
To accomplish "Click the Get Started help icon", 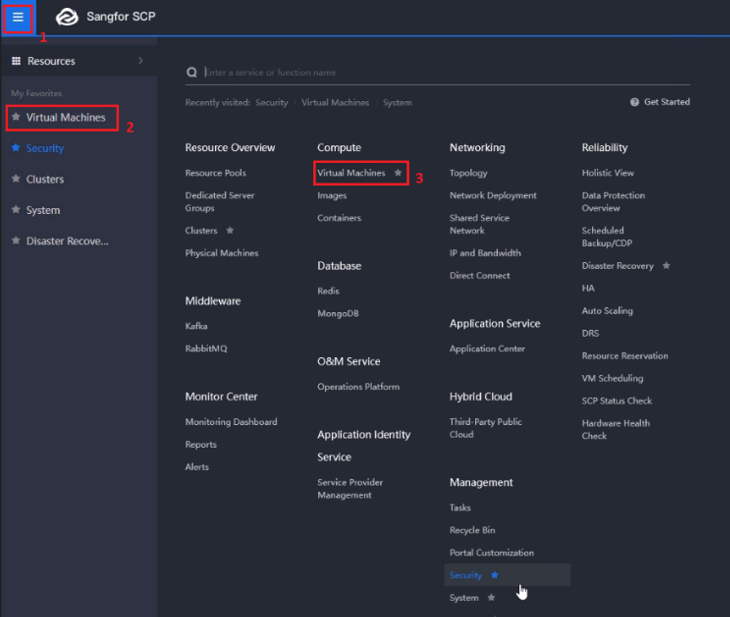I will coord(635,102).
